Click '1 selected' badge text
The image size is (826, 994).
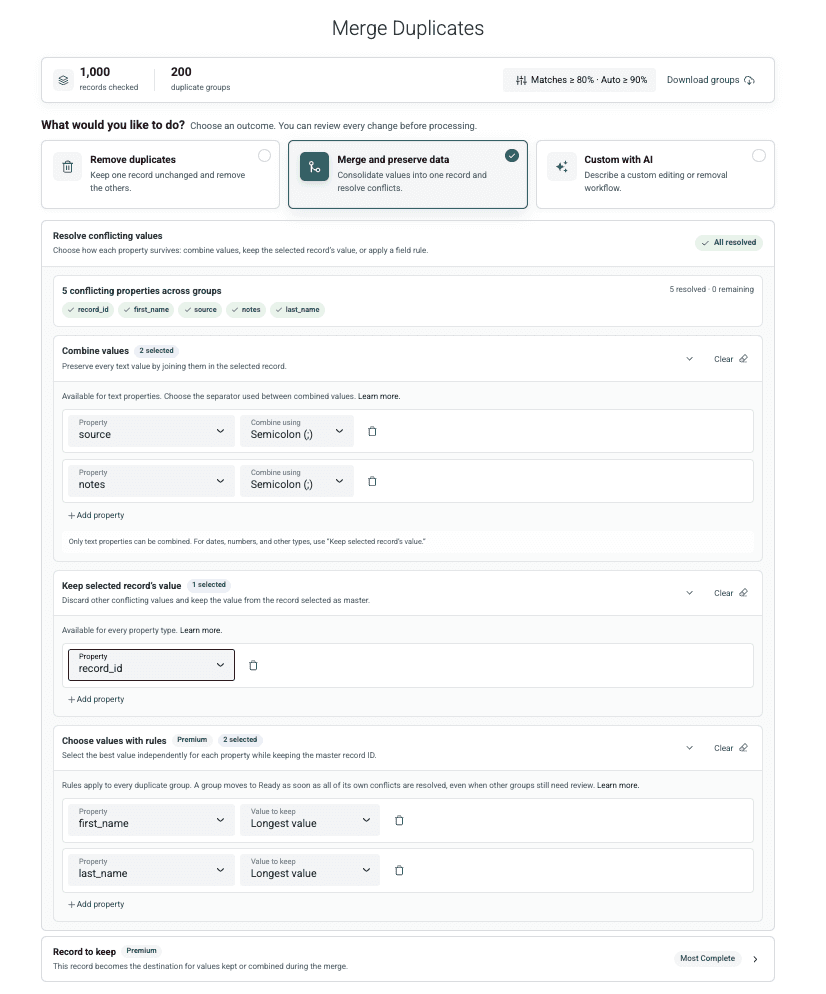[209, 585]
